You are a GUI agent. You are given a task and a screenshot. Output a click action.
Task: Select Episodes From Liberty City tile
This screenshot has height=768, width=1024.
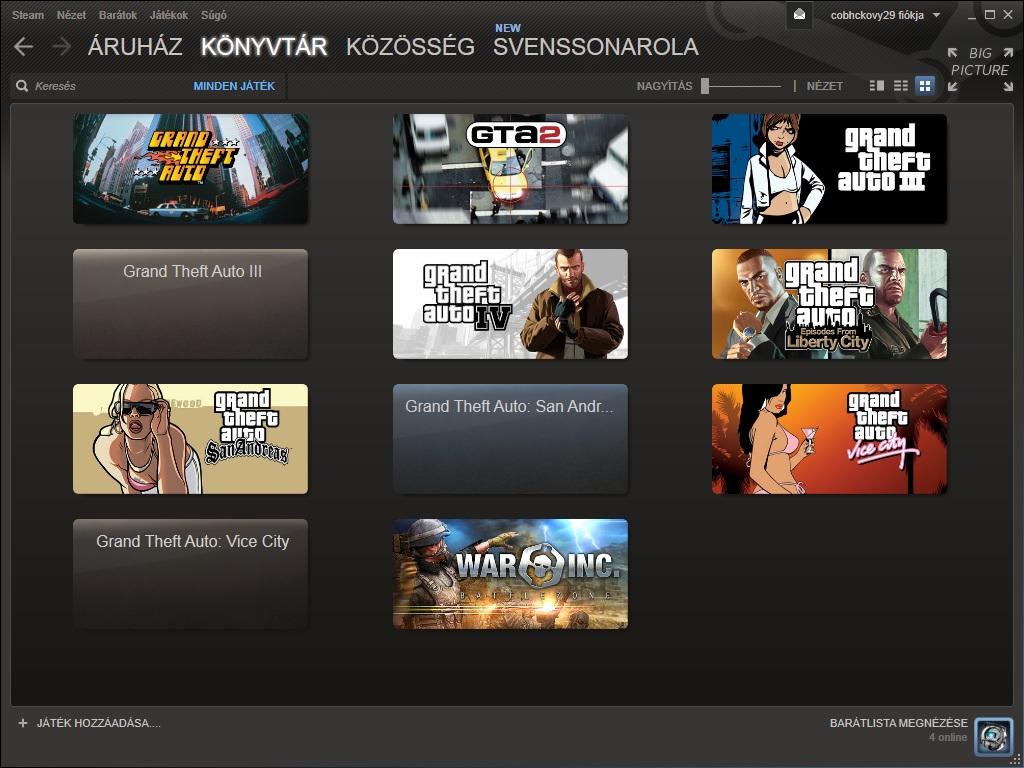pyautogui.click(x=829, y=304)
